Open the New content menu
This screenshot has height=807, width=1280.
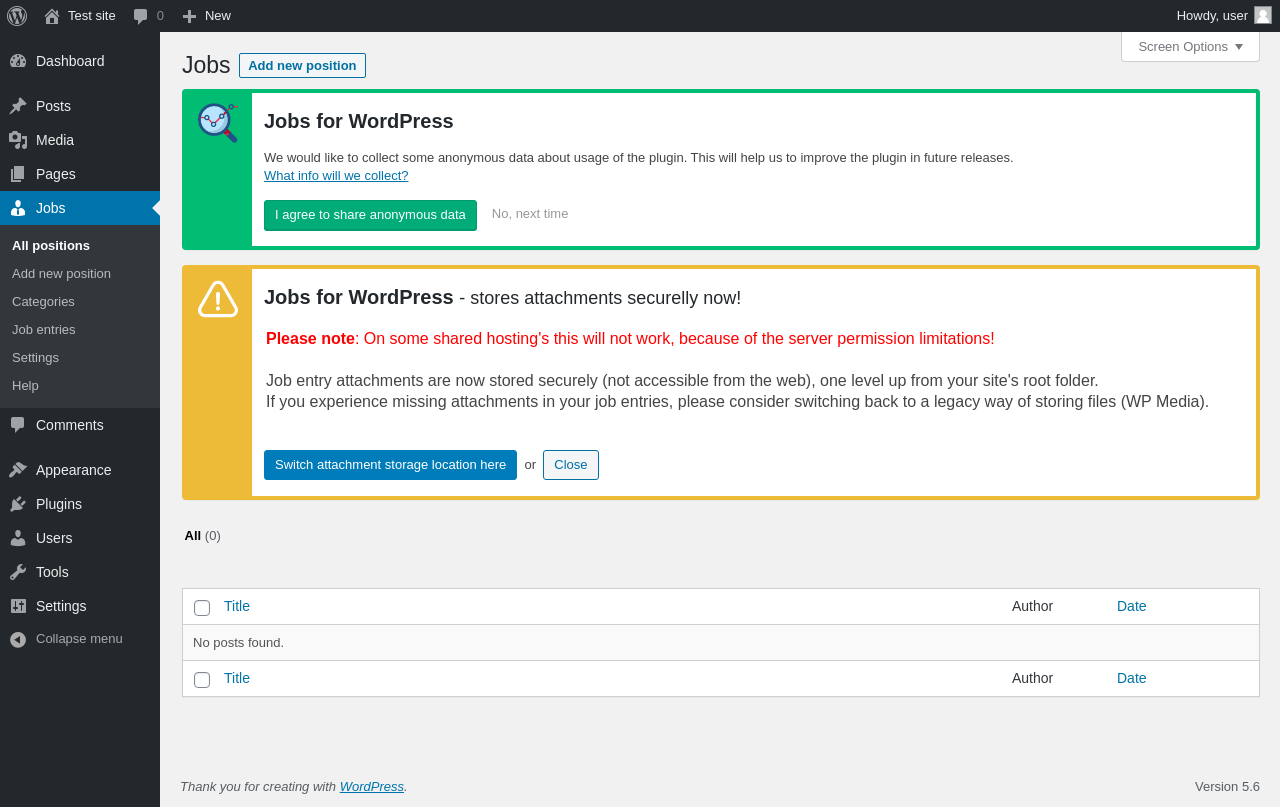tap(207, 16)
